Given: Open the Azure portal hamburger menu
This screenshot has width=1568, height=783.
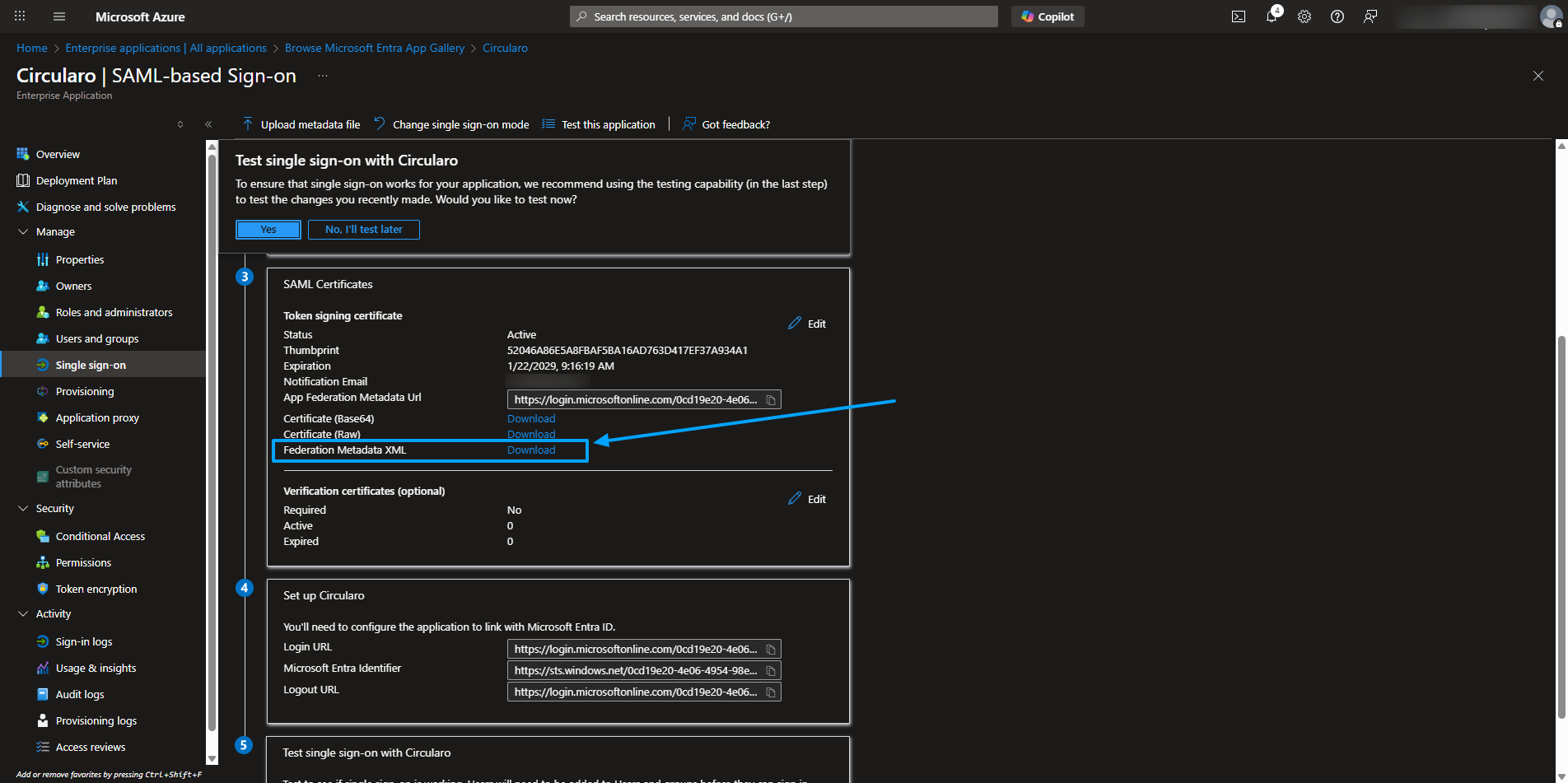Looking at the screenshot, I should tap(58, 16).
